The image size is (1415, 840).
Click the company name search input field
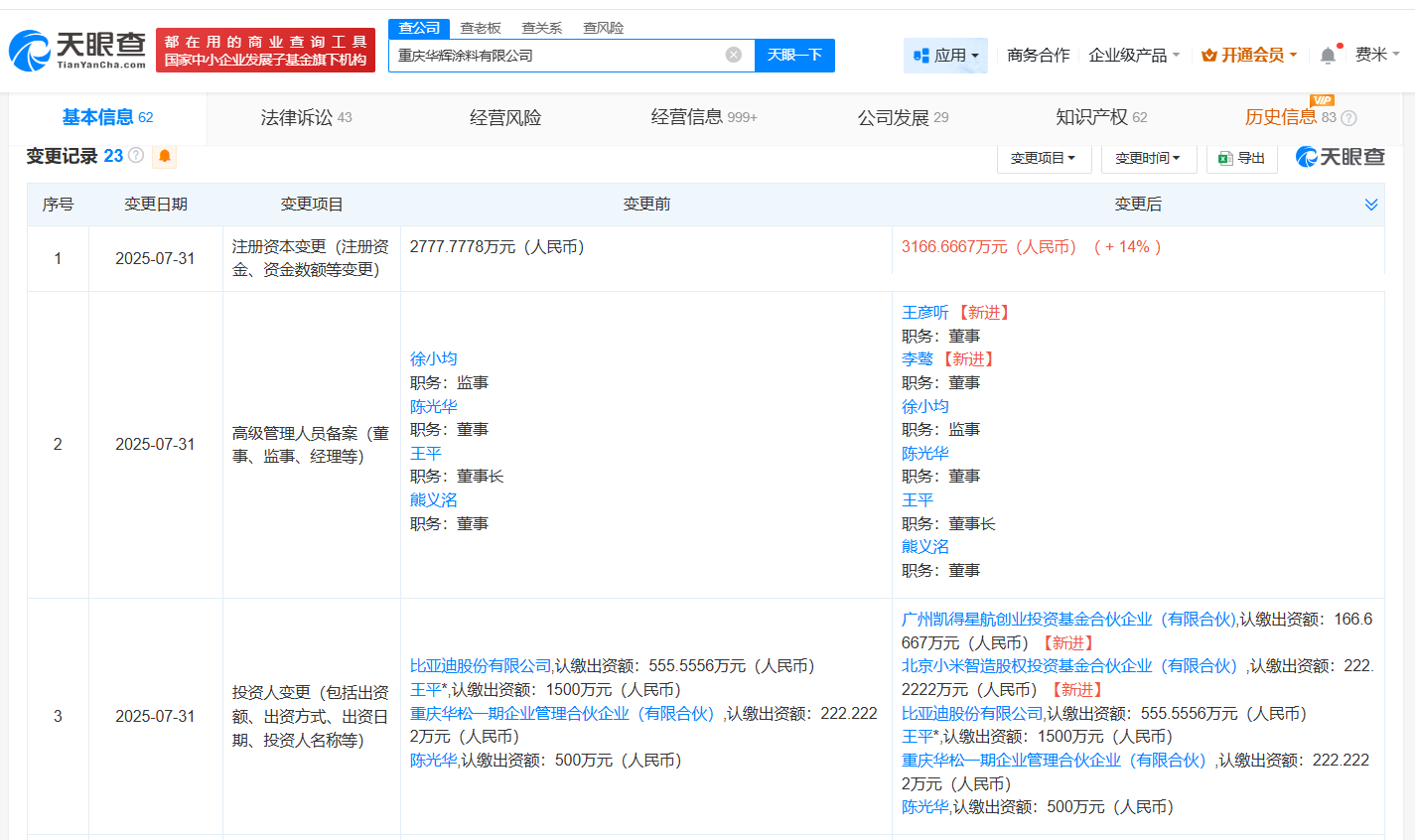(556, 56)
